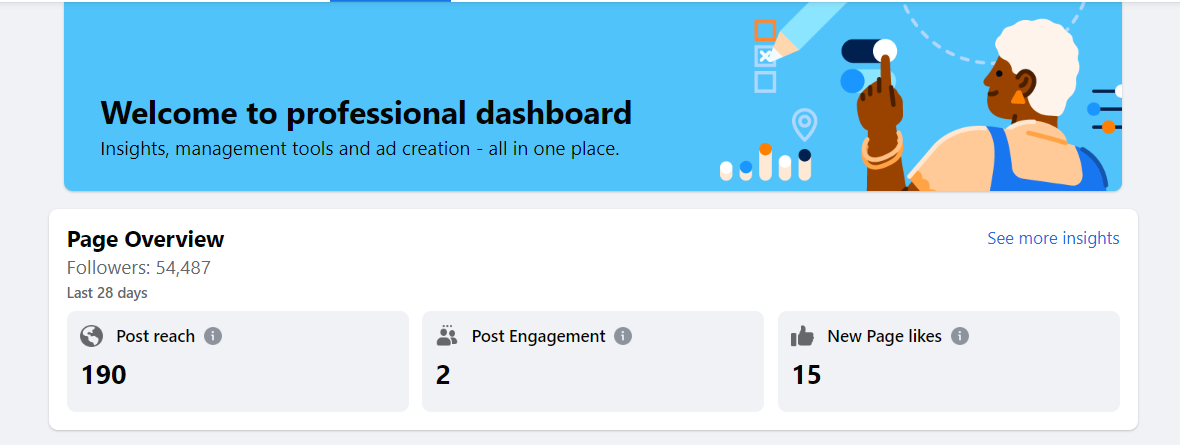Click the info icon next to Post reach

(213, 336)
